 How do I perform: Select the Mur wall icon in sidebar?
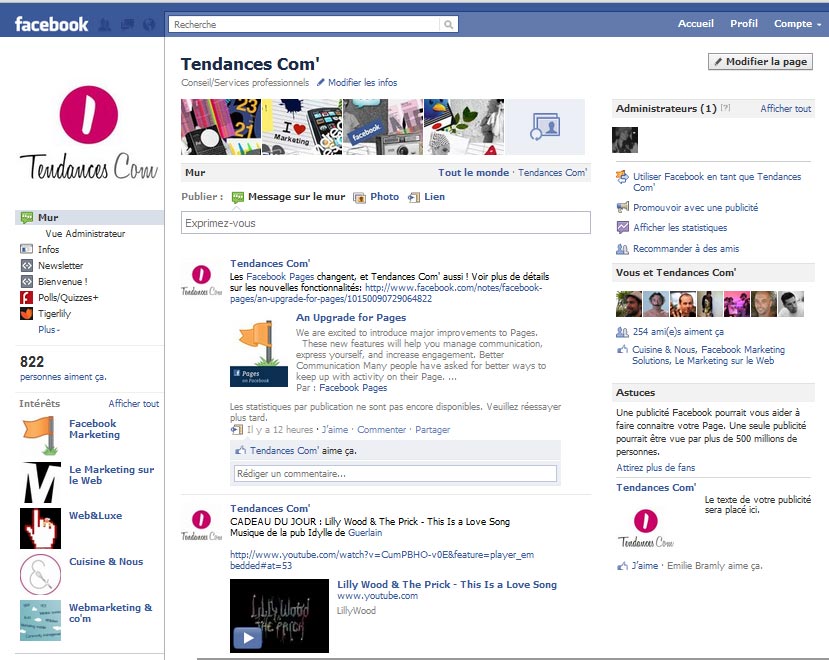click(26, 217)
